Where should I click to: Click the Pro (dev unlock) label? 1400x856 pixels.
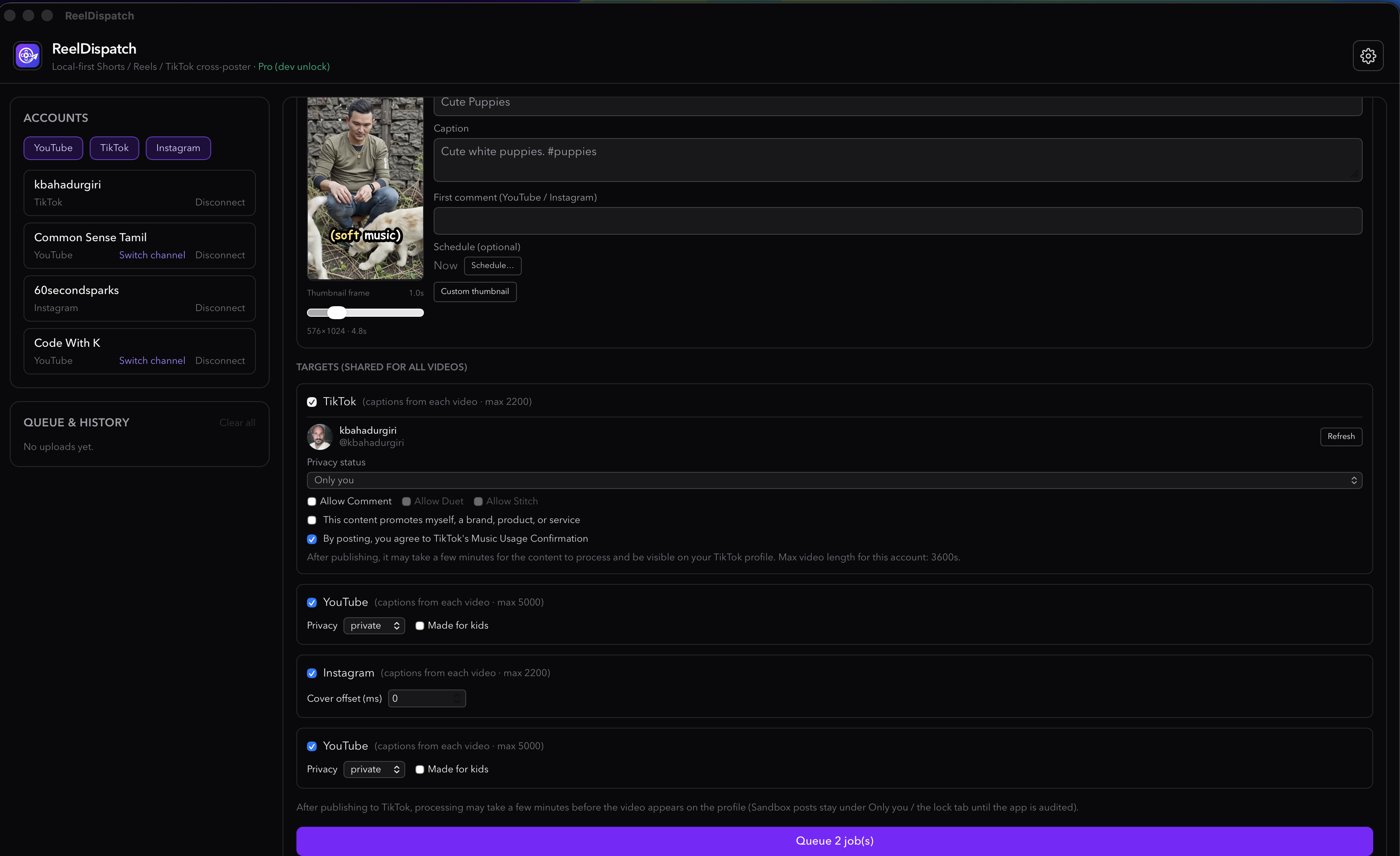294,67
